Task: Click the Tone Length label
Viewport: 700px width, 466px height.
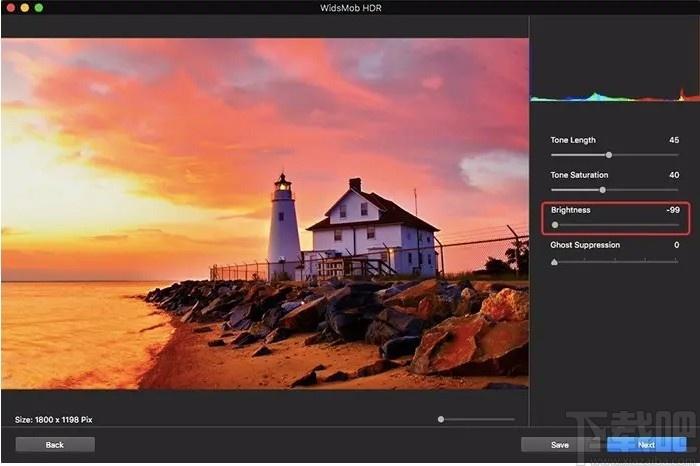Action: [573, 140]
